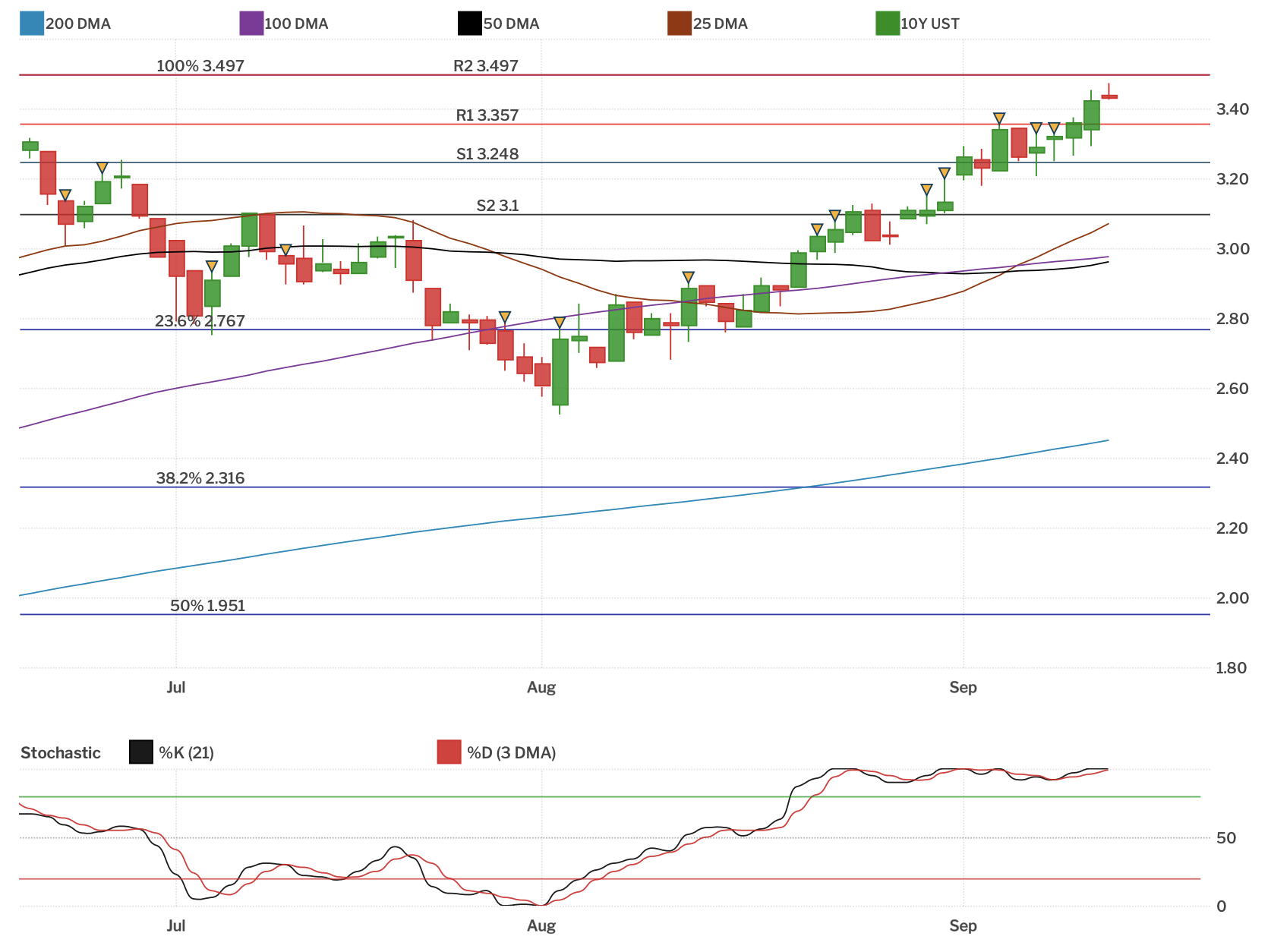Click the 50 value on stochastic axis
Image resolution: width=1271 pixels, height=952 pixels.
point(1226,838)
